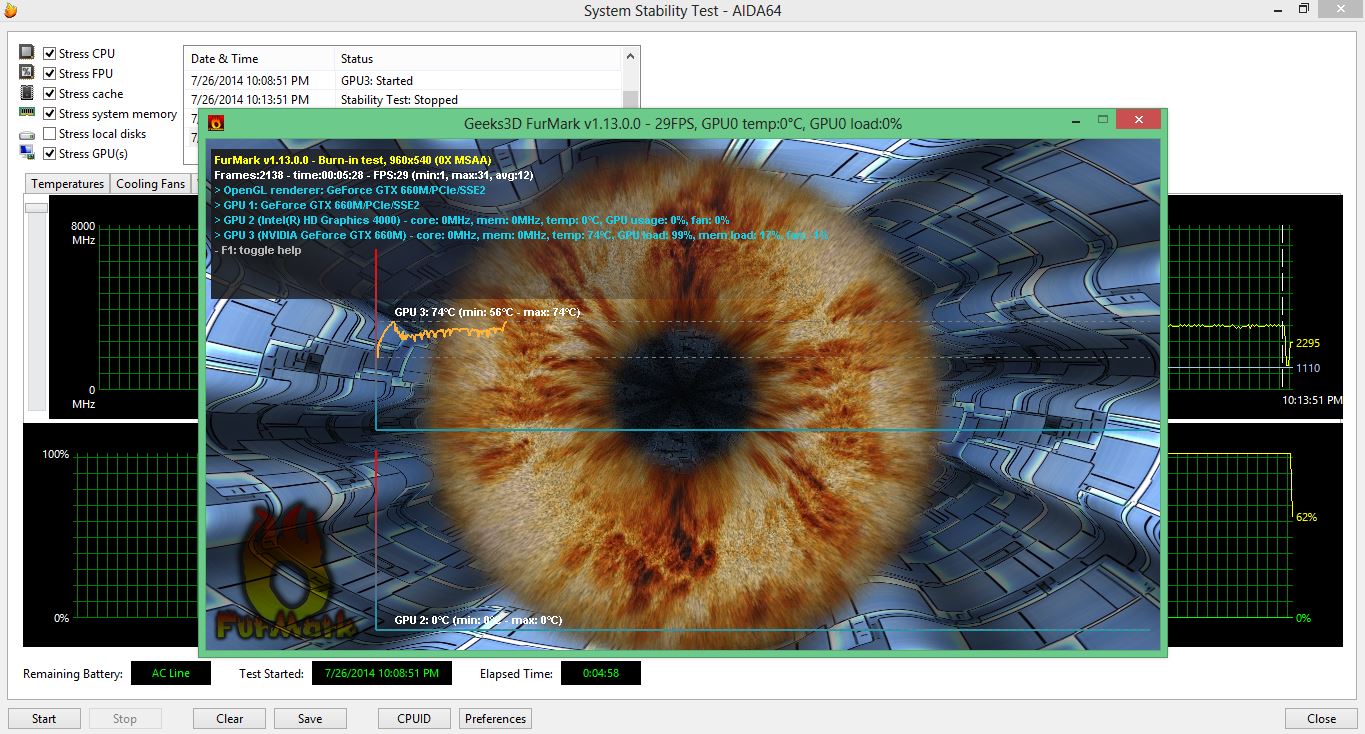Click the Start button
The height and width of the screenshot is (734, 1365).
44,718
